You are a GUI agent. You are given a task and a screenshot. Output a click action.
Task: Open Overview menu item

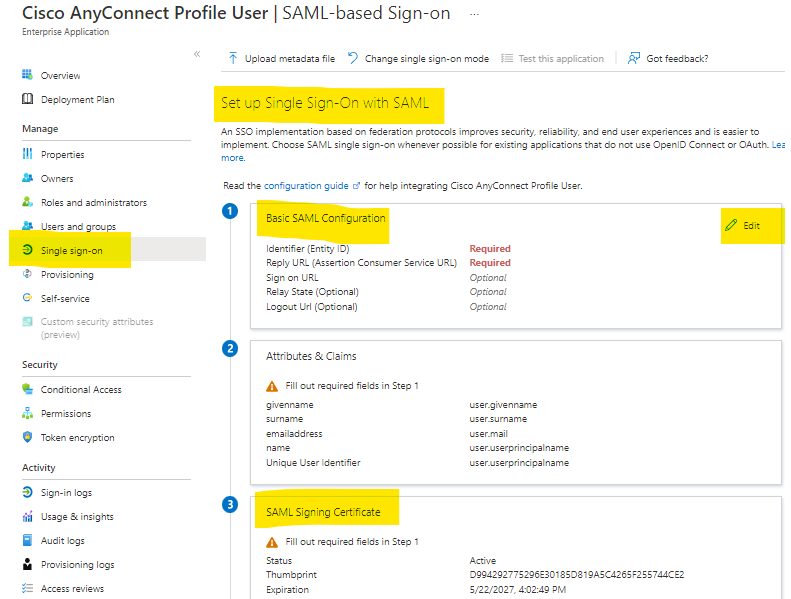click(60, 75)
